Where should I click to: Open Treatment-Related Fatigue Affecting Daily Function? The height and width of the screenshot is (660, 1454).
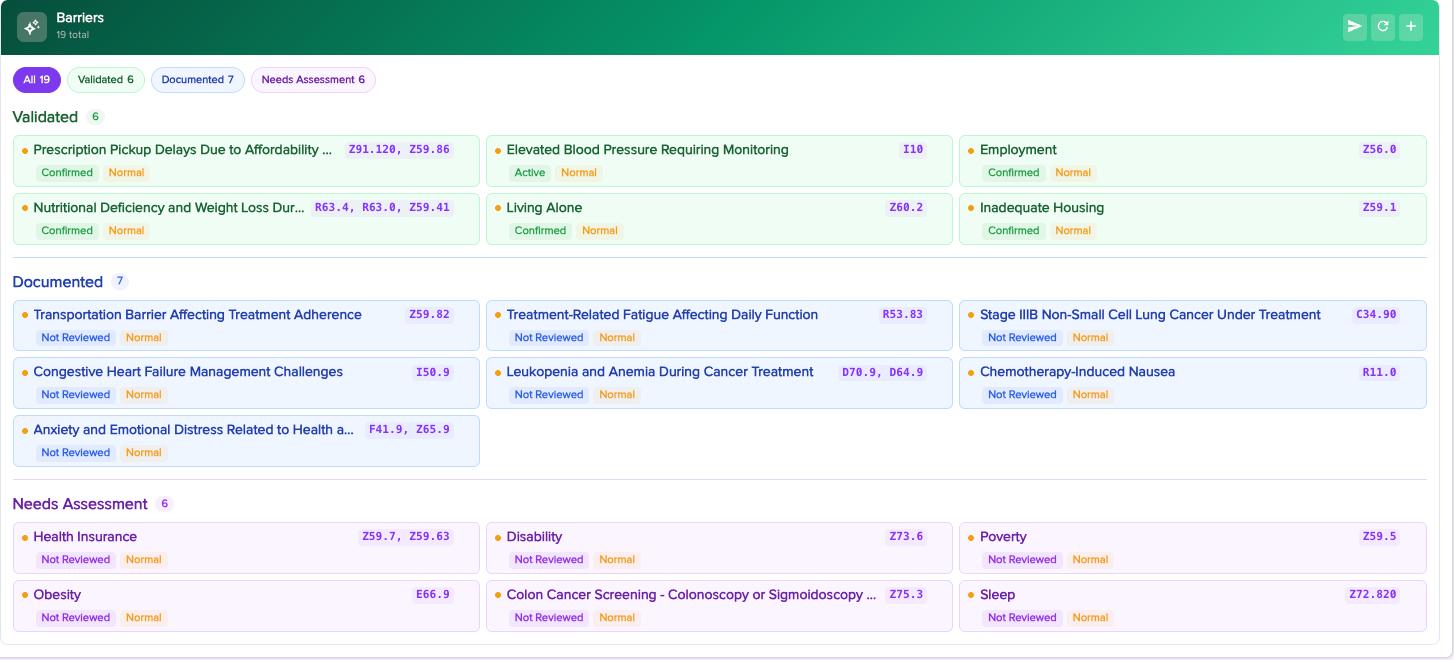[719, 326]
